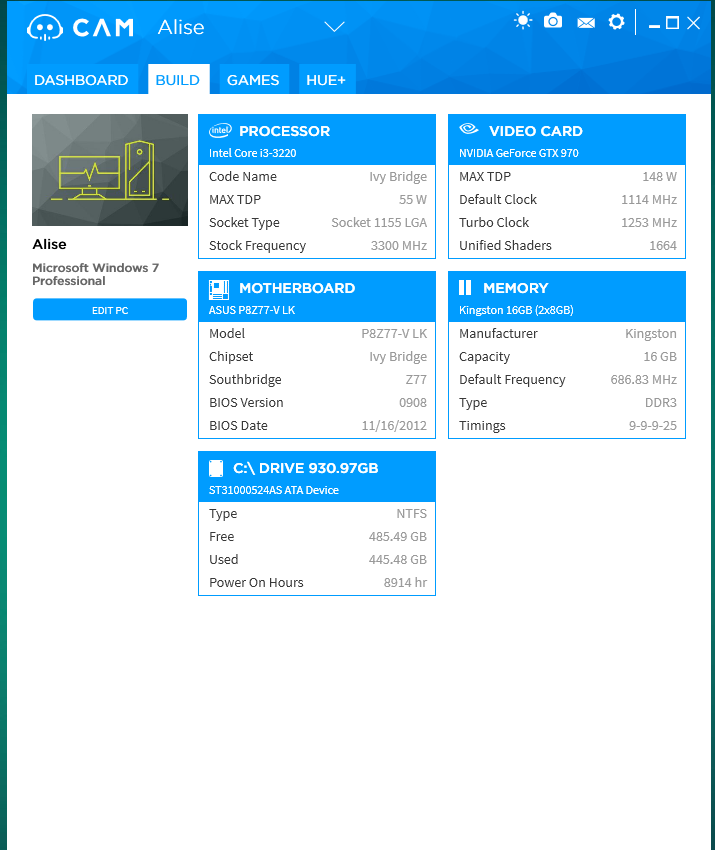
Task: Select the BUILD tab
Action: pos(178,80)
